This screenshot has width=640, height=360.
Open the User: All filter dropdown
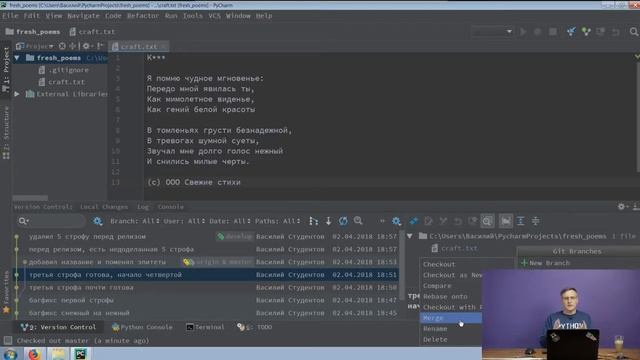(184, 221)
